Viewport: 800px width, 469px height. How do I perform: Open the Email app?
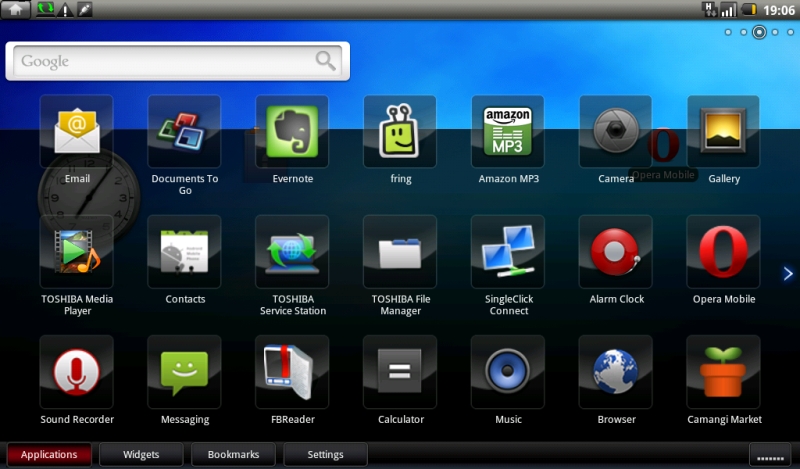pyautogui.click(x=77, y=132)
